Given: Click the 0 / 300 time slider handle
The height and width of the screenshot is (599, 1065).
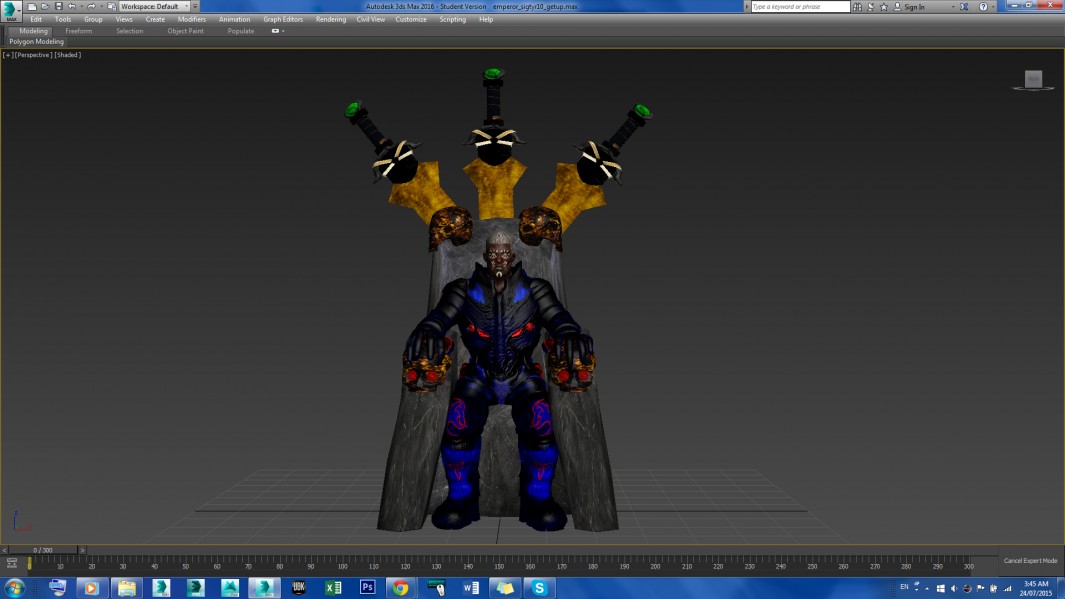Looking at the screenshot, I should (x=43, y=550).
